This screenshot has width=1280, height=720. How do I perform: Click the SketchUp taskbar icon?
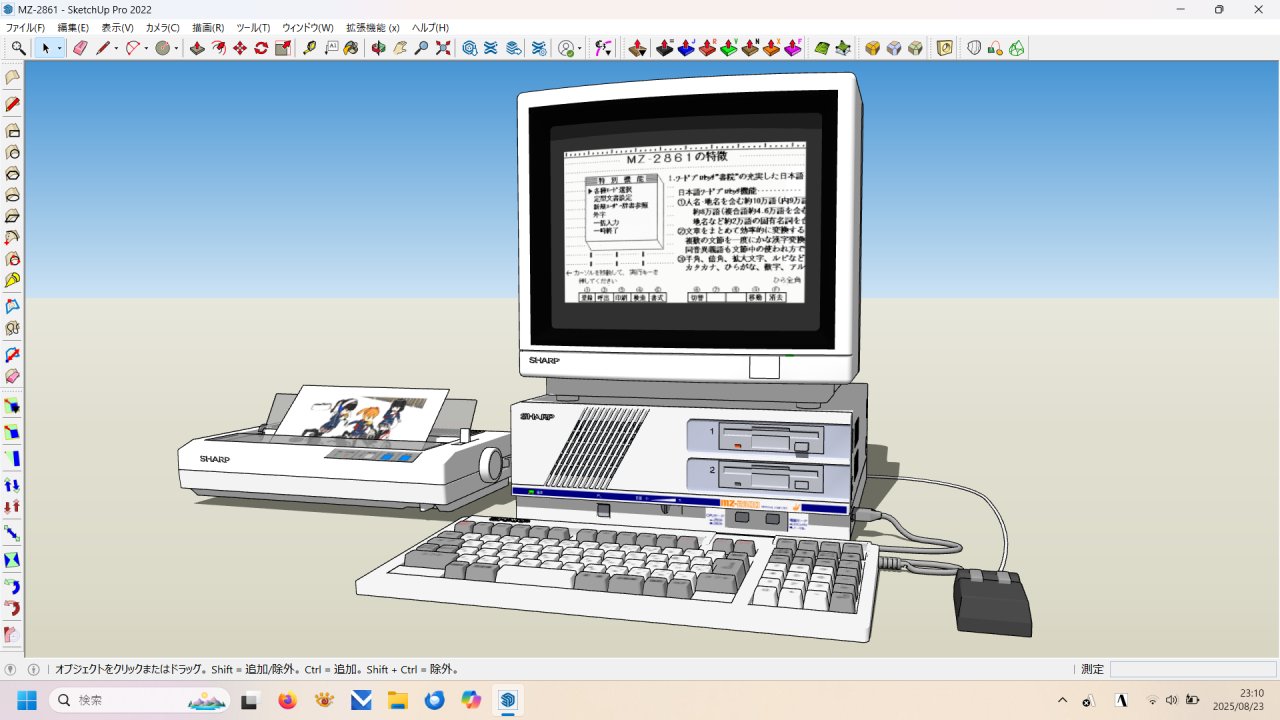pos(508,700)
